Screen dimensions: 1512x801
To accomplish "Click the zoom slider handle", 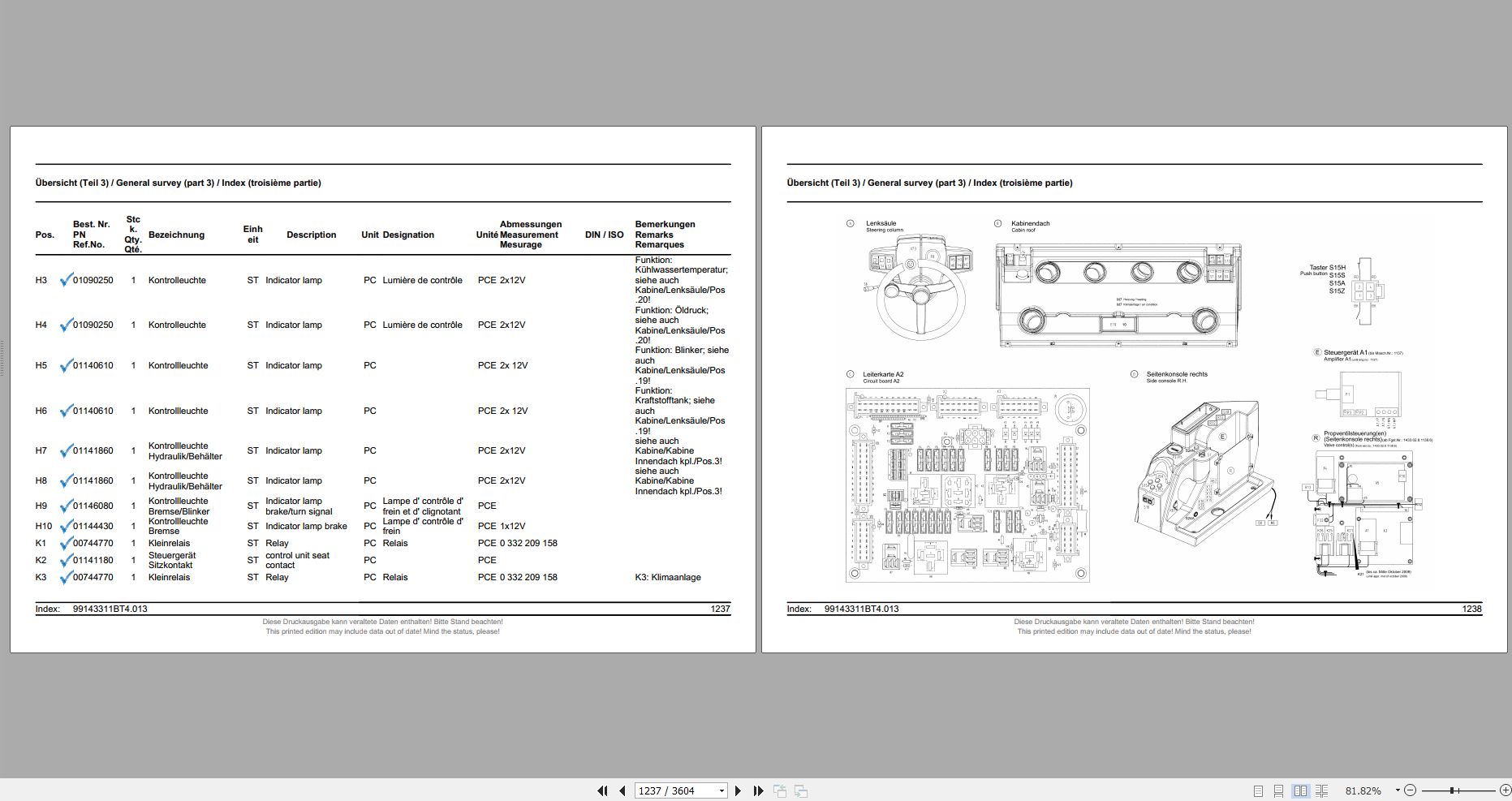I will point(1452,790).
